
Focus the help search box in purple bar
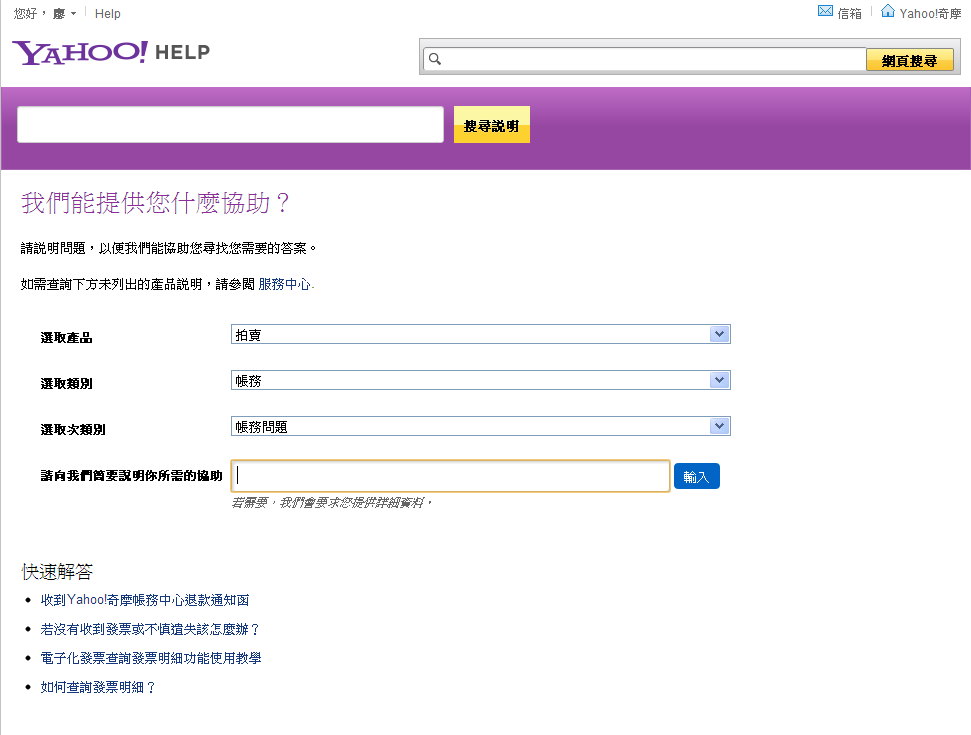click(x=230, y=124)
